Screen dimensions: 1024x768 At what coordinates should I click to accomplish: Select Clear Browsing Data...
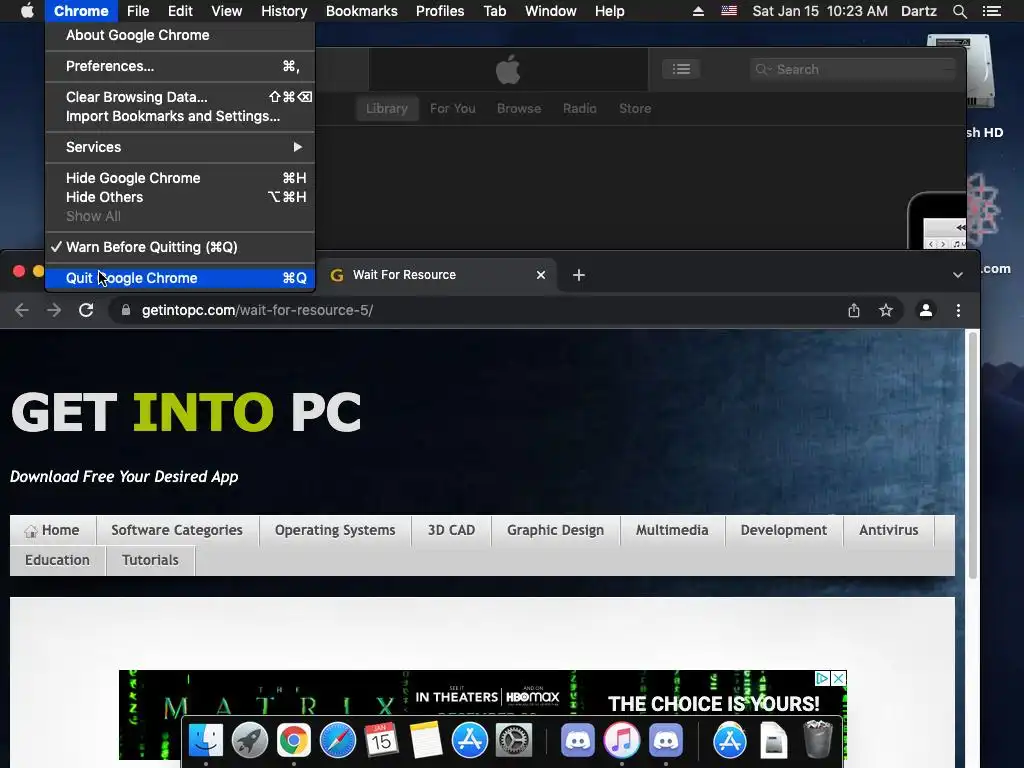(180, 97)
